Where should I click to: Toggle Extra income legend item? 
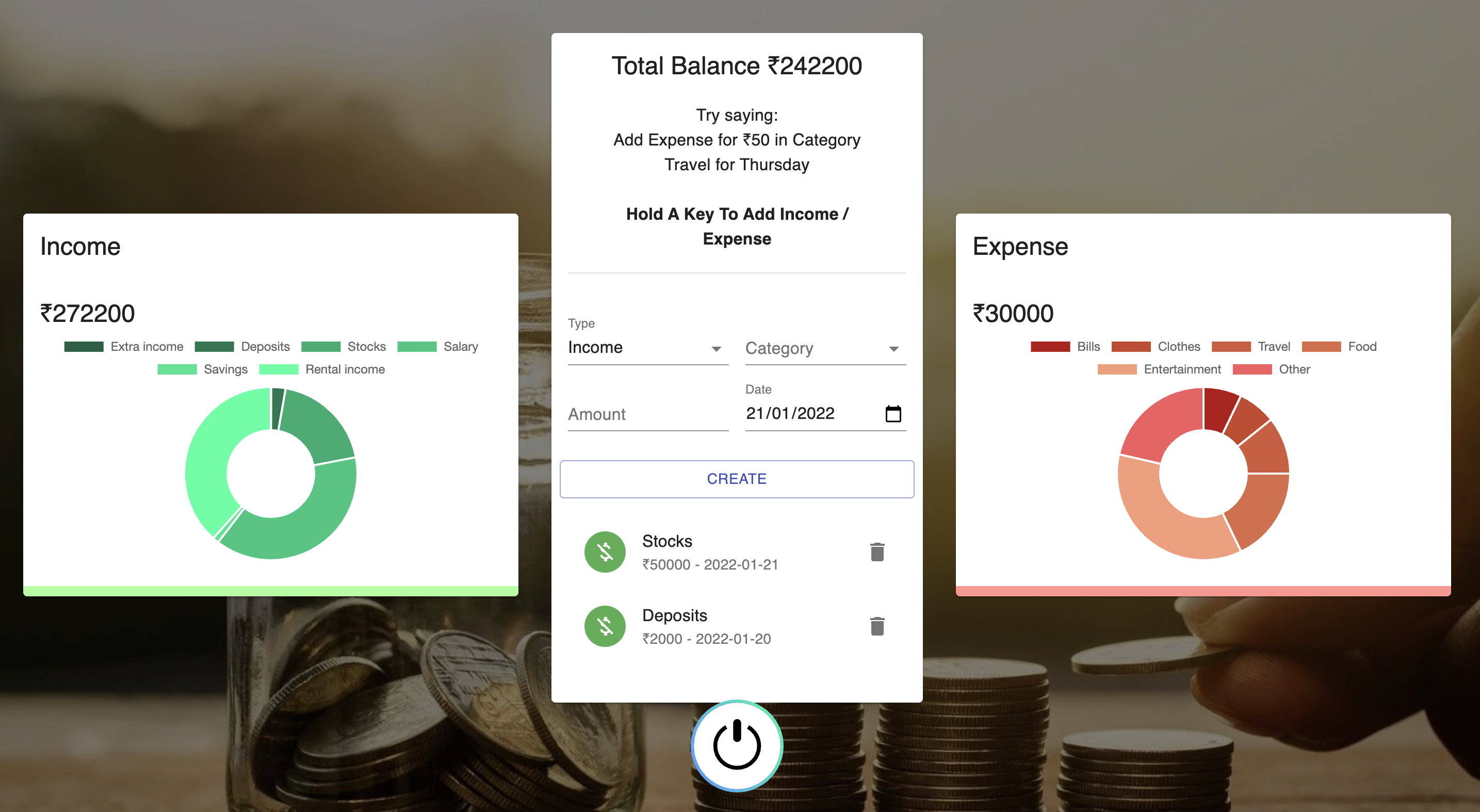coord(123,347)
